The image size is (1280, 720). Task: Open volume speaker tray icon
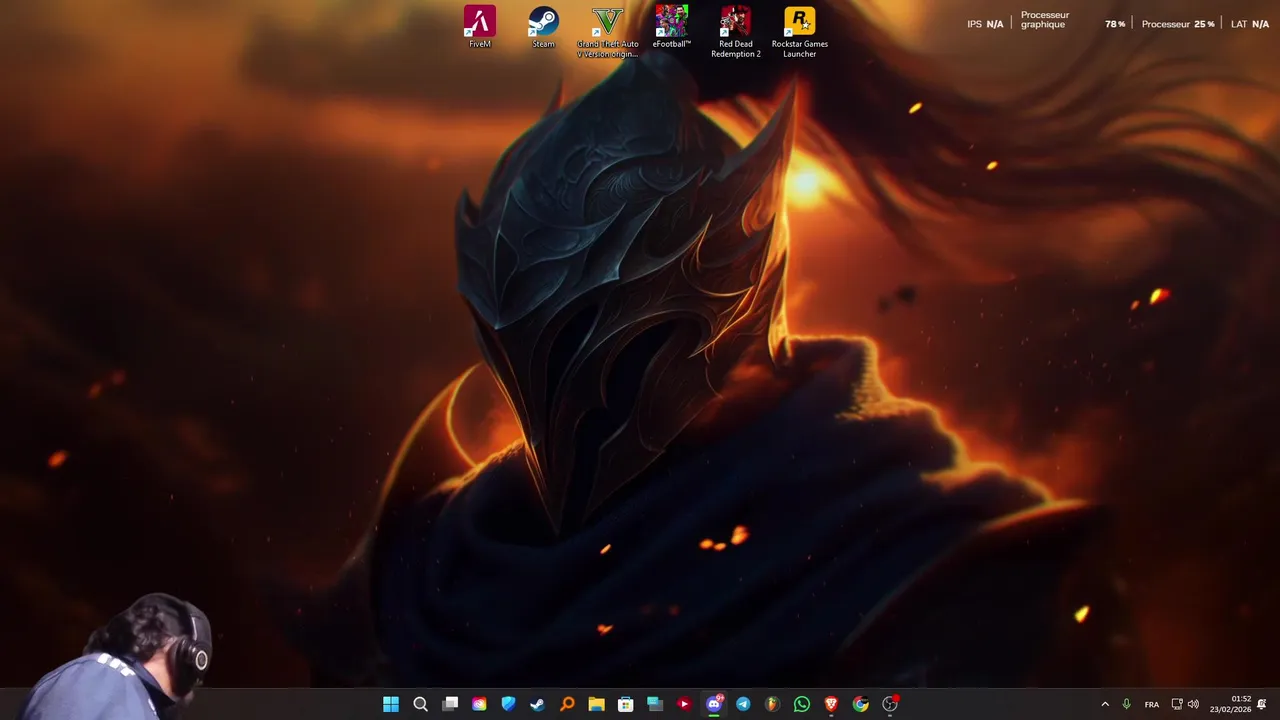pyautogui.click(x=1193, y=704)
